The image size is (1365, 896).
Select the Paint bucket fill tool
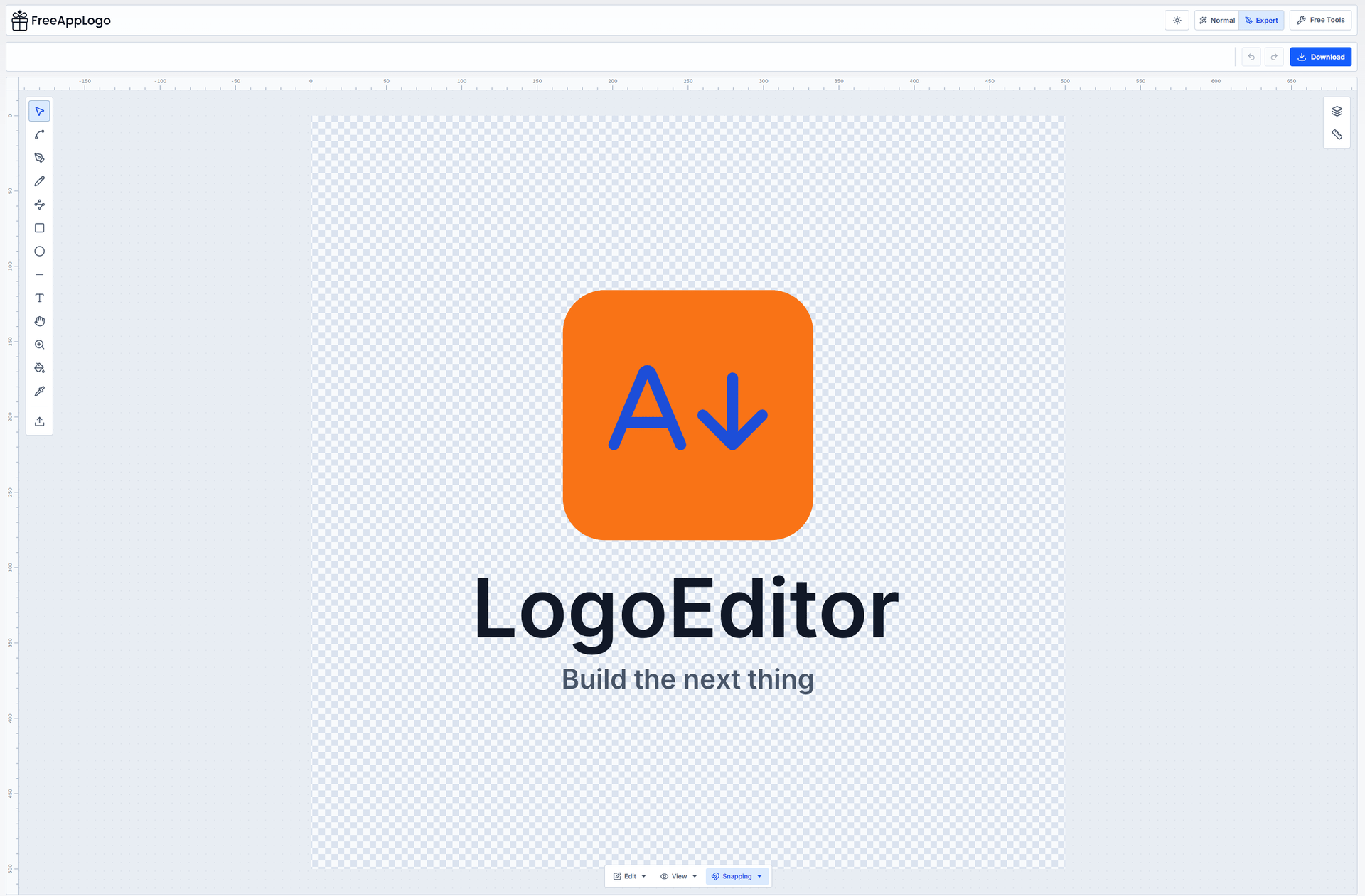point(40,368)
